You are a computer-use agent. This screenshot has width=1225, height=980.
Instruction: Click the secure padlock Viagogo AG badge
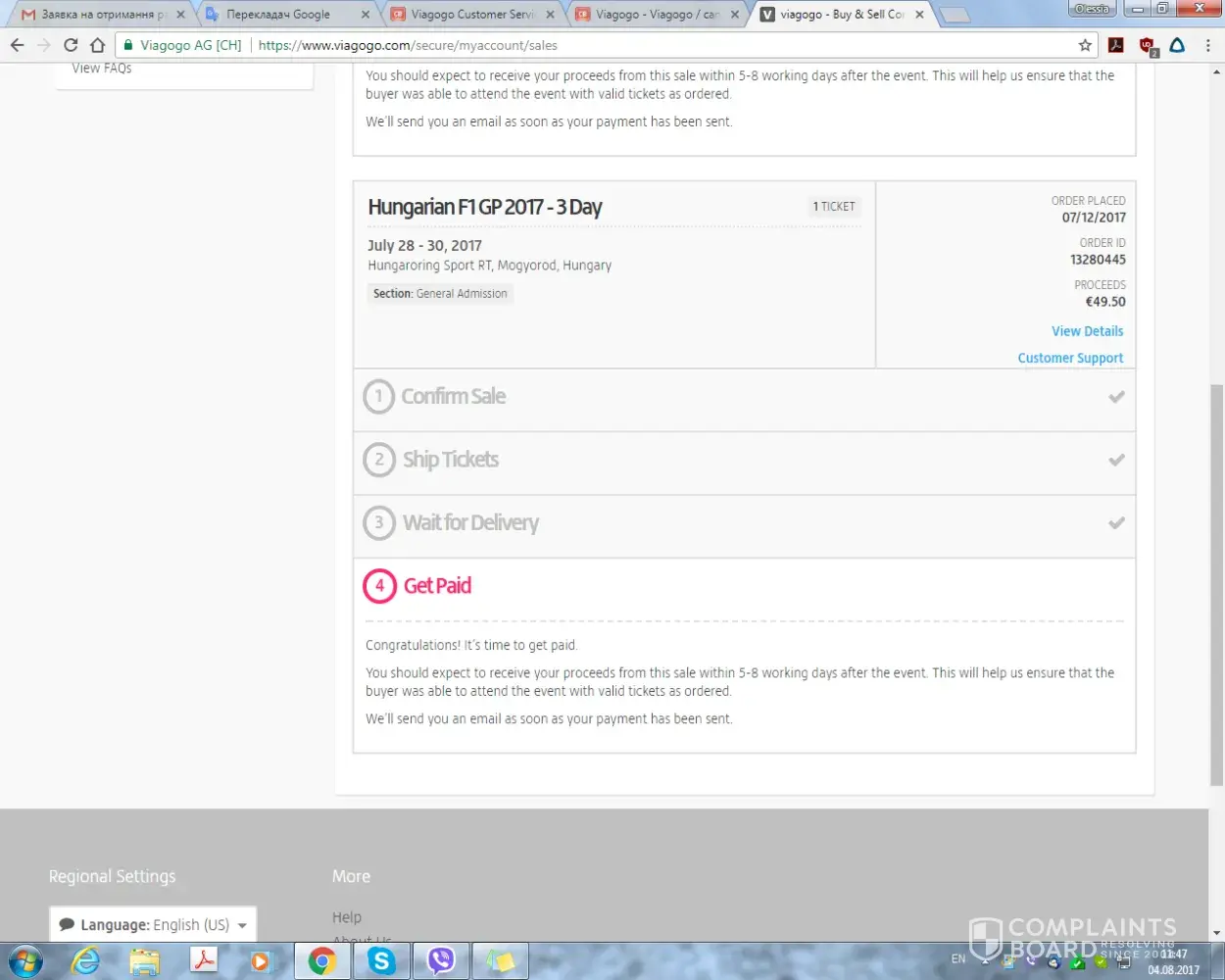pos(182,45)
